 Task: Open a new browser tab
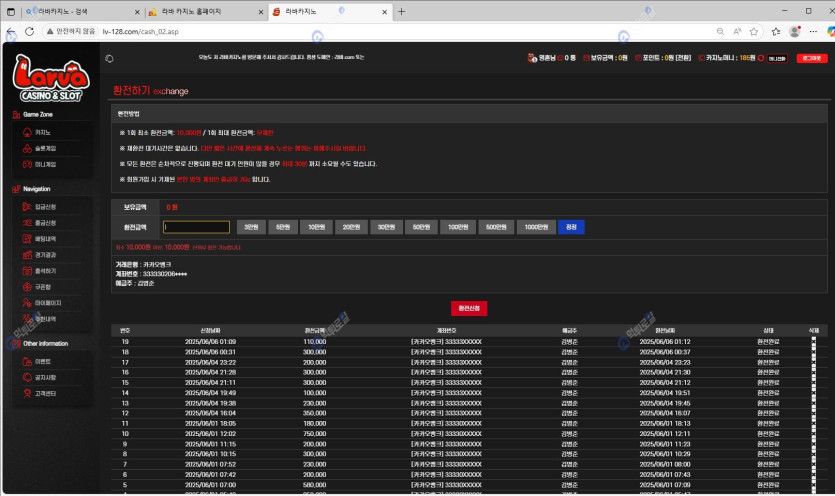[401, 12]
